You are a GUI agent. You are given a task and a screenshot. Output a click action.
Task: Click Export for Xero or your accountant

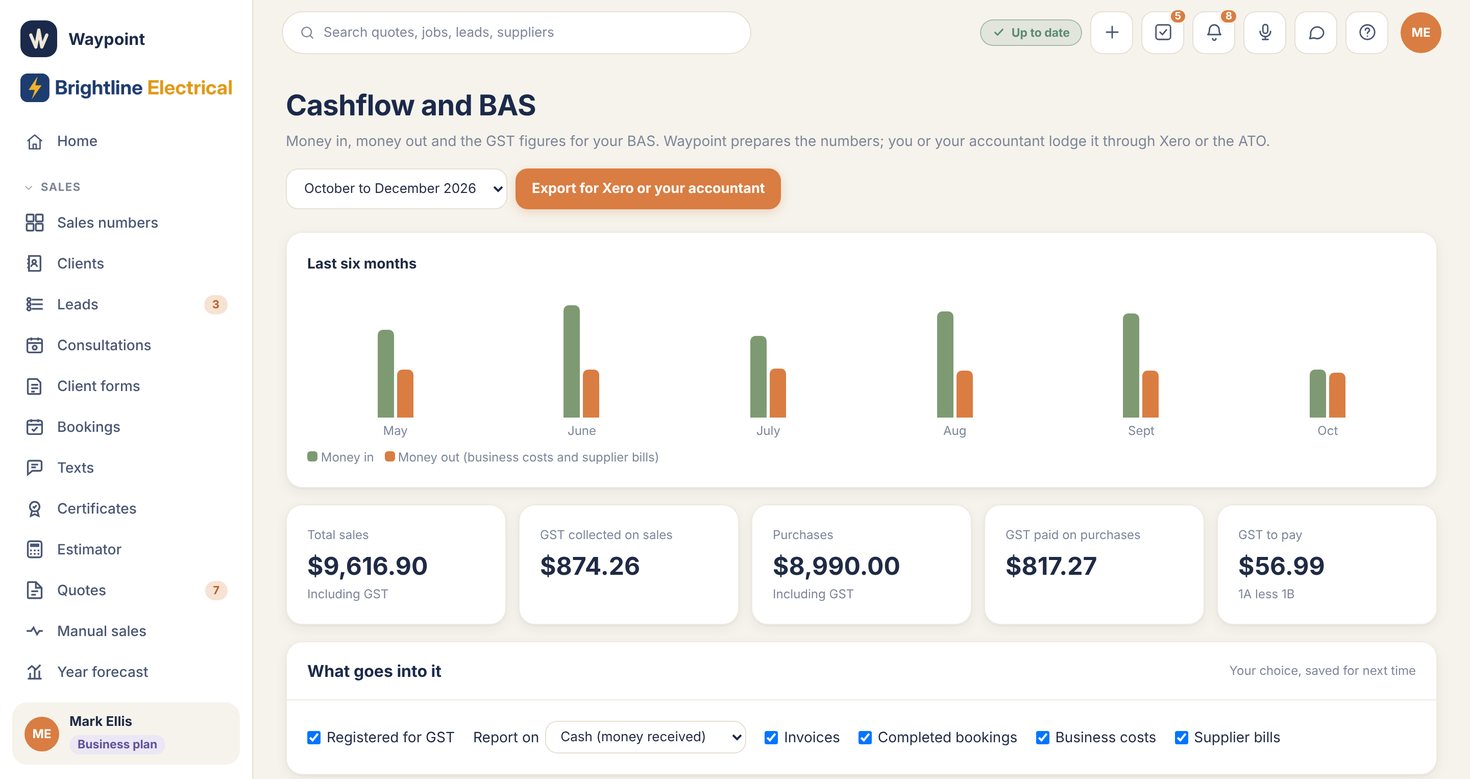[x=648, y=189]
